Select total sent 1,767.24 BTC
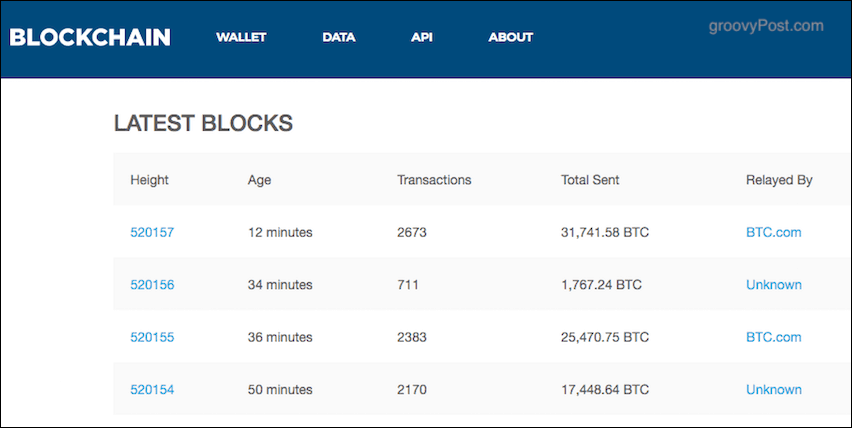Image resolution: width=852 pixels, height=428 pixels. pyautogui.click(x=601, y=285)
